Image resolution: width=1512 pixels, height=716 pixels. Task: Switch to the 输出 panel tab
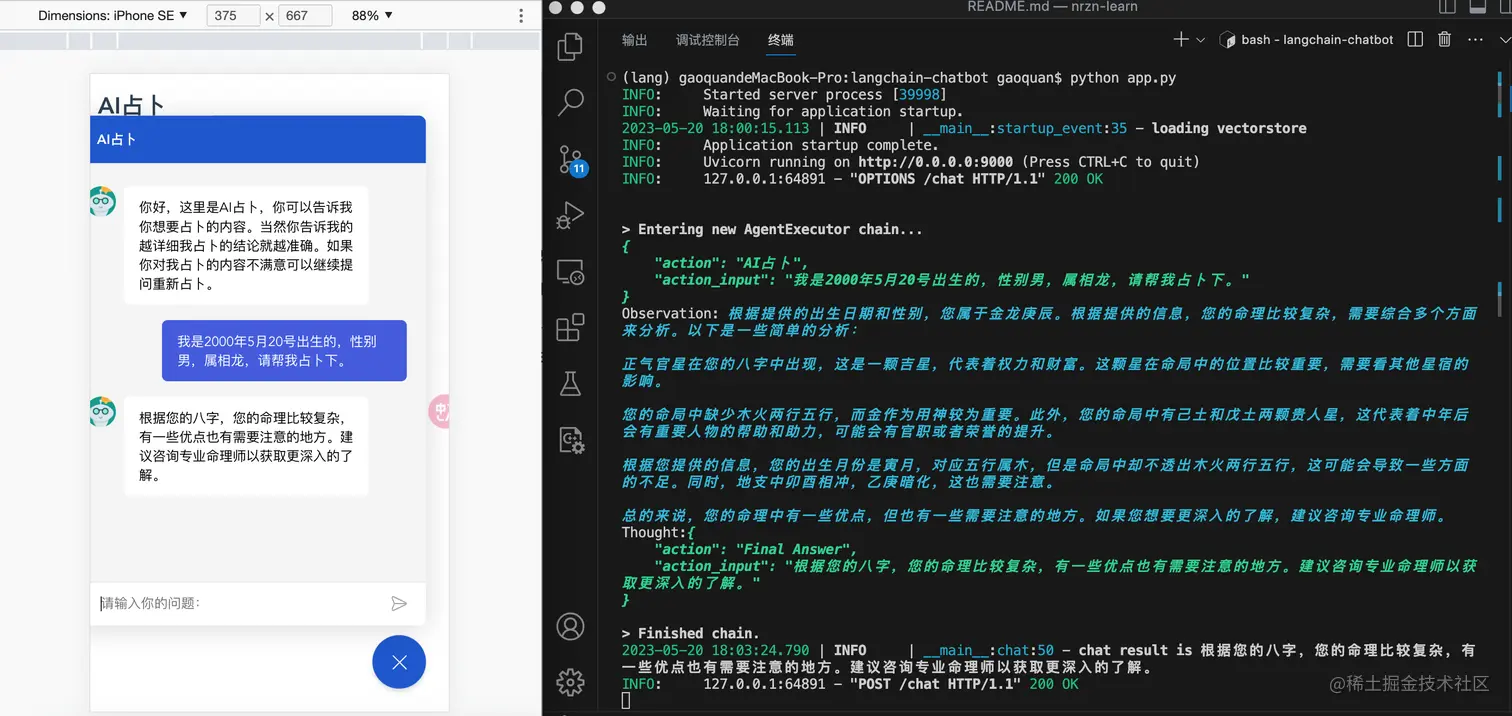pos(634,40)
